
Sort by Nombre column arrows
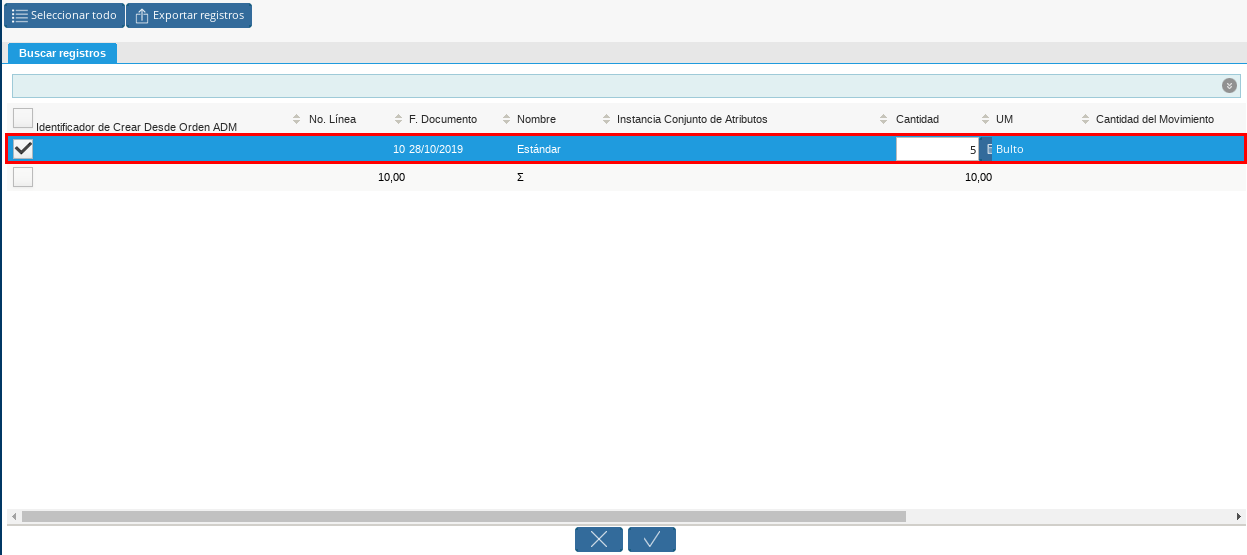point(607,119)
